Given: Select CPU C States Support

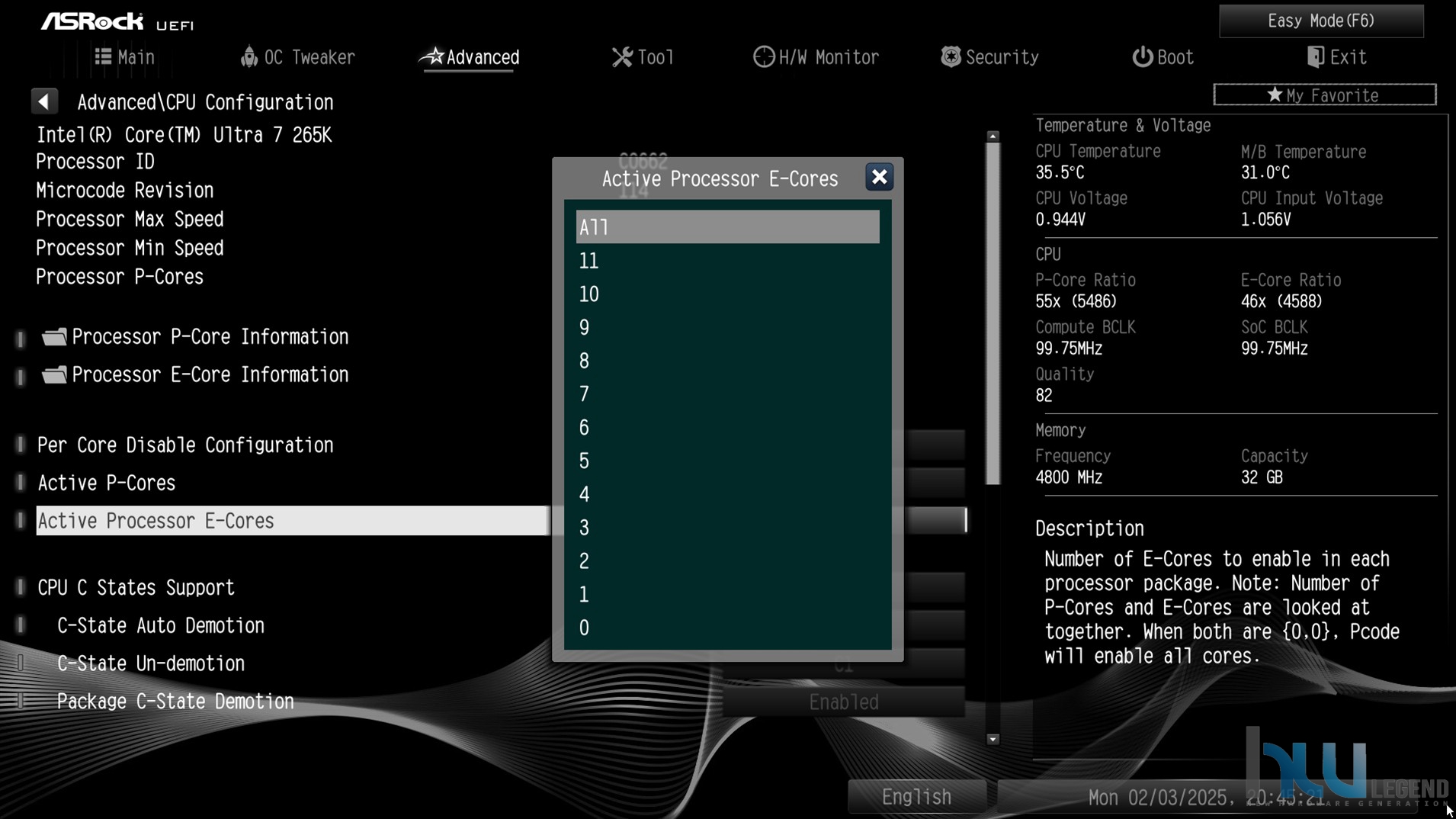Looking at the screenshot, I should [x=136, y=587].
